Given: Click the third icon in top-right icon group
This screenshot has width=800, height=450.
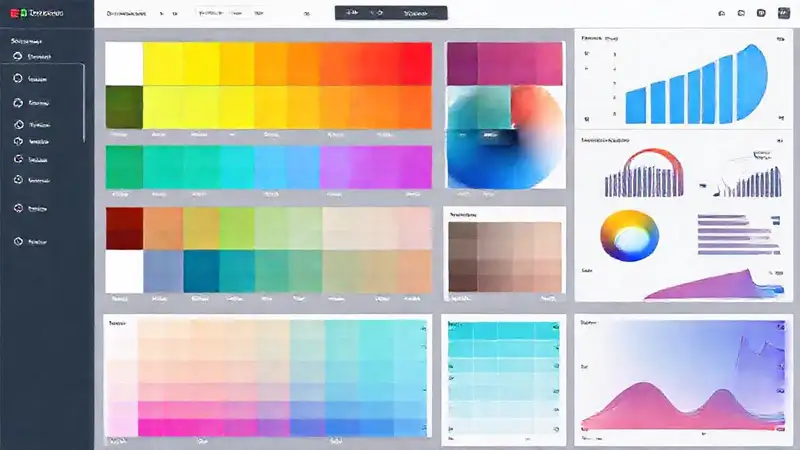Looking at the screenshot, I should (760, 14).
